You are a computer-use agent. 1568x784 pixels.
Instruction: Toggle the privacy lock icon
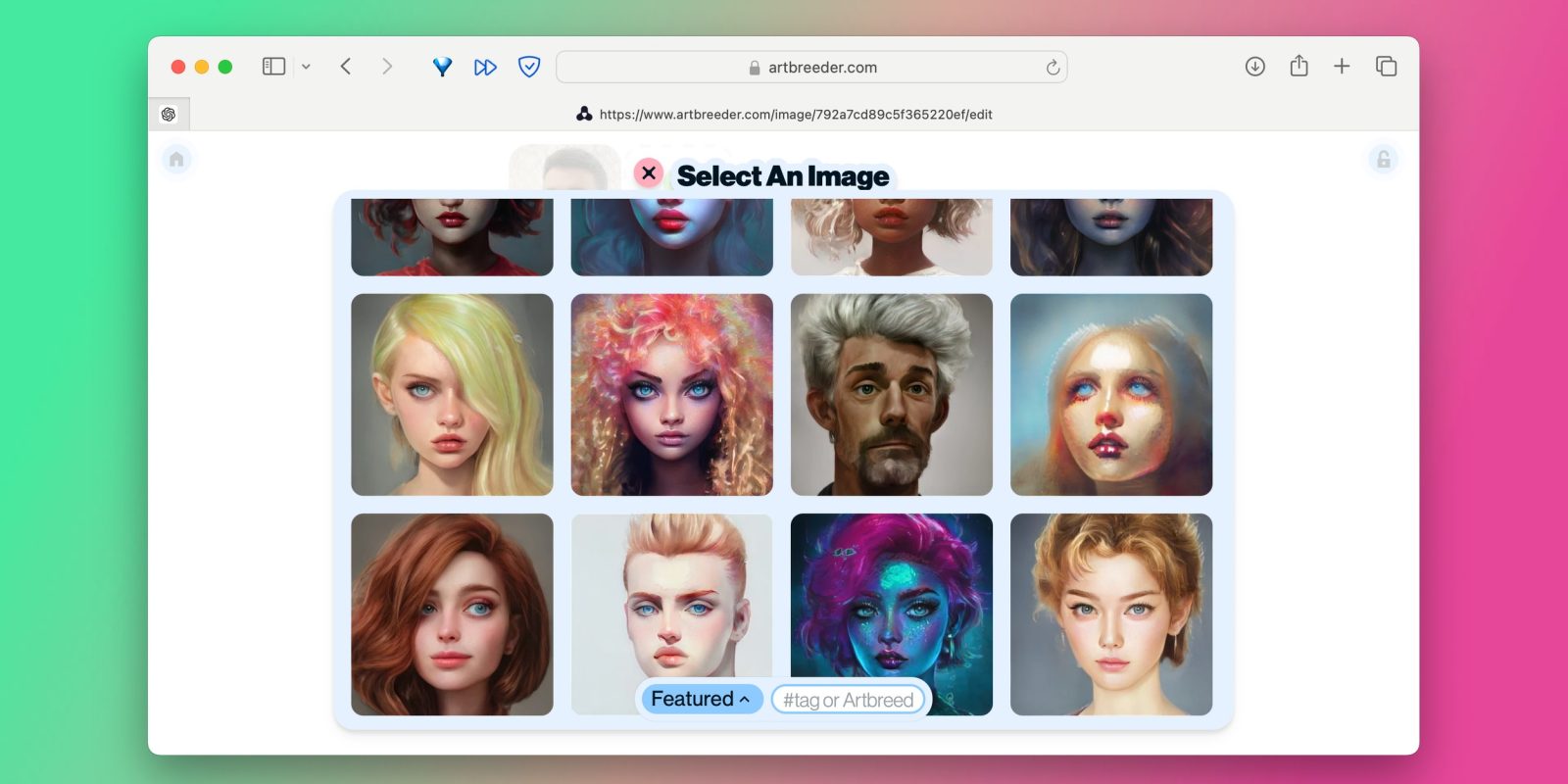[1383, 159]
